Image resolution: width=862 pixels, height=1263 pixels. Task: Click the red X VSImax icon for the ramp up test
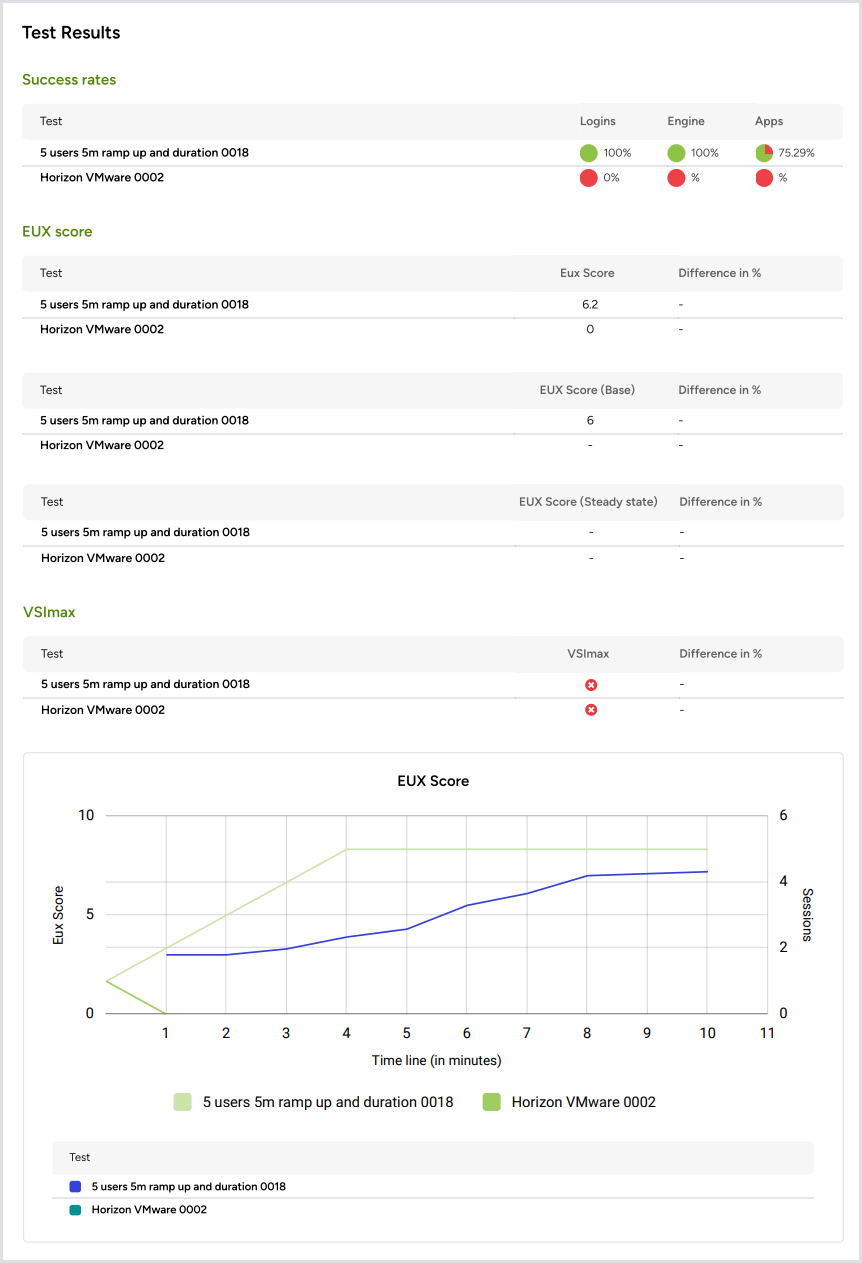point(590,684)
